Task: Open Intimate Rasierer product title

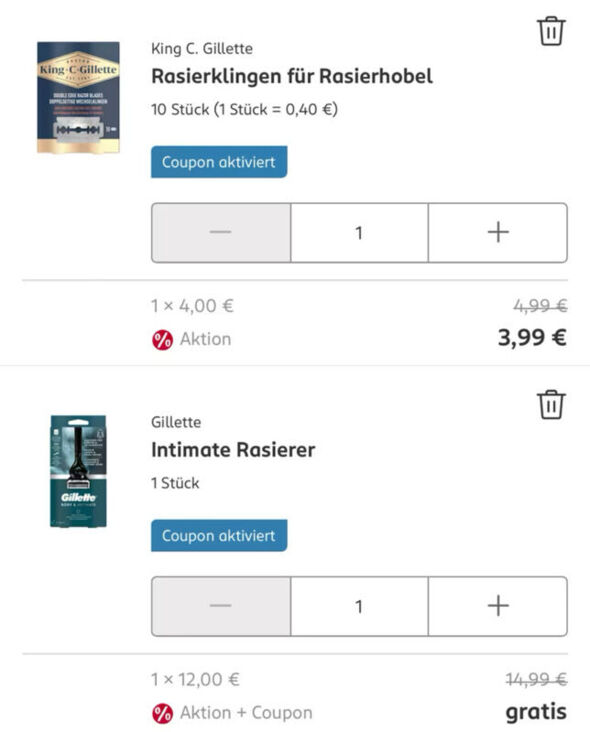Action: click(x=233, y=450)
